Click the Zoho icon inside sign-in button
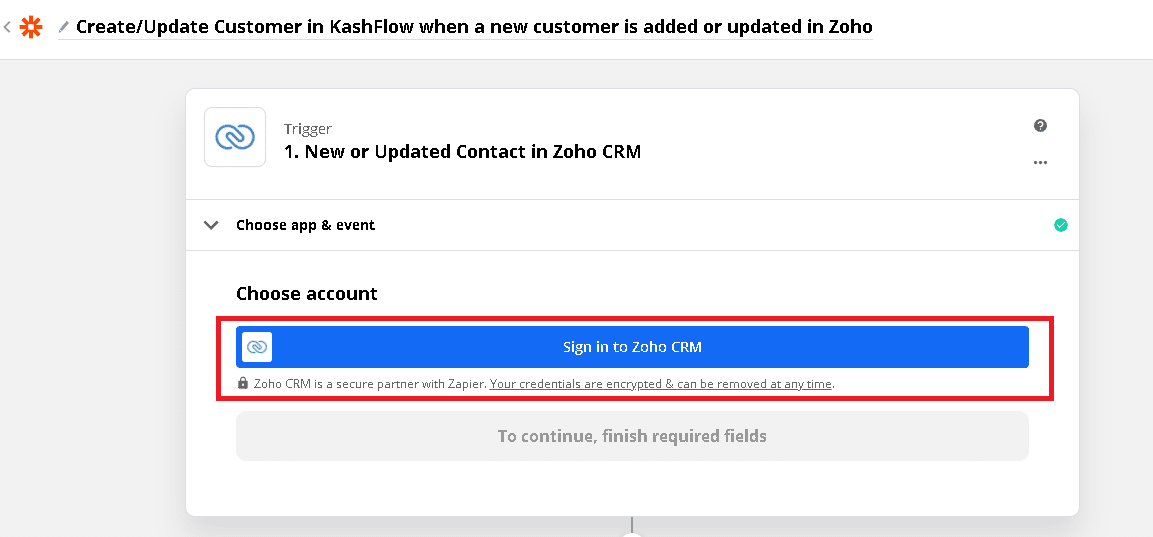 [x=257, y=347]
